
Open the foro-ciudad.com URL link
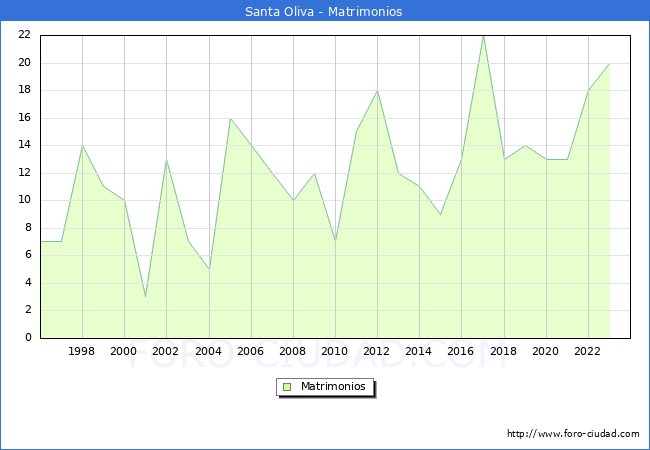(x=573, y=434)
